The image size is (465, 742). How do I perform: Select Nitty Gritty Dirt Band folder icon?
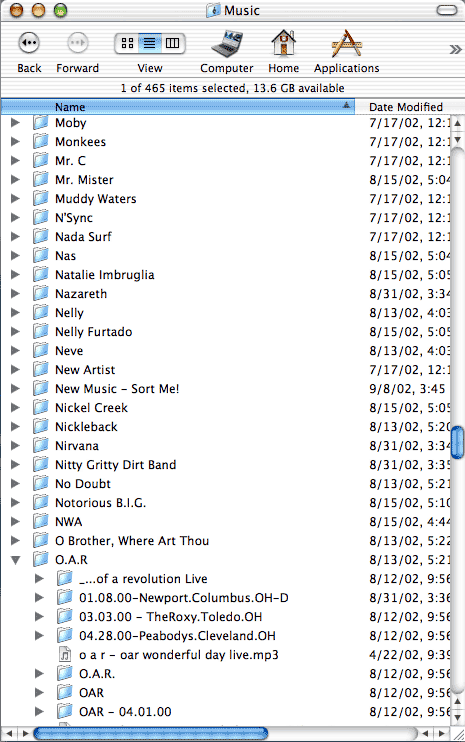[x=41, y=464]
